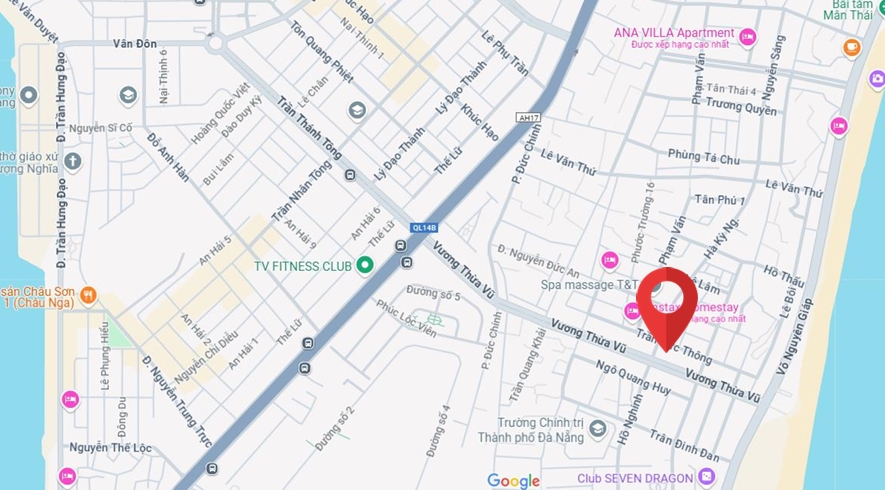The height and width of the screenshot is (490, 885).
Task: Select the school marker near Lê Chân
Action: [357, 110]
